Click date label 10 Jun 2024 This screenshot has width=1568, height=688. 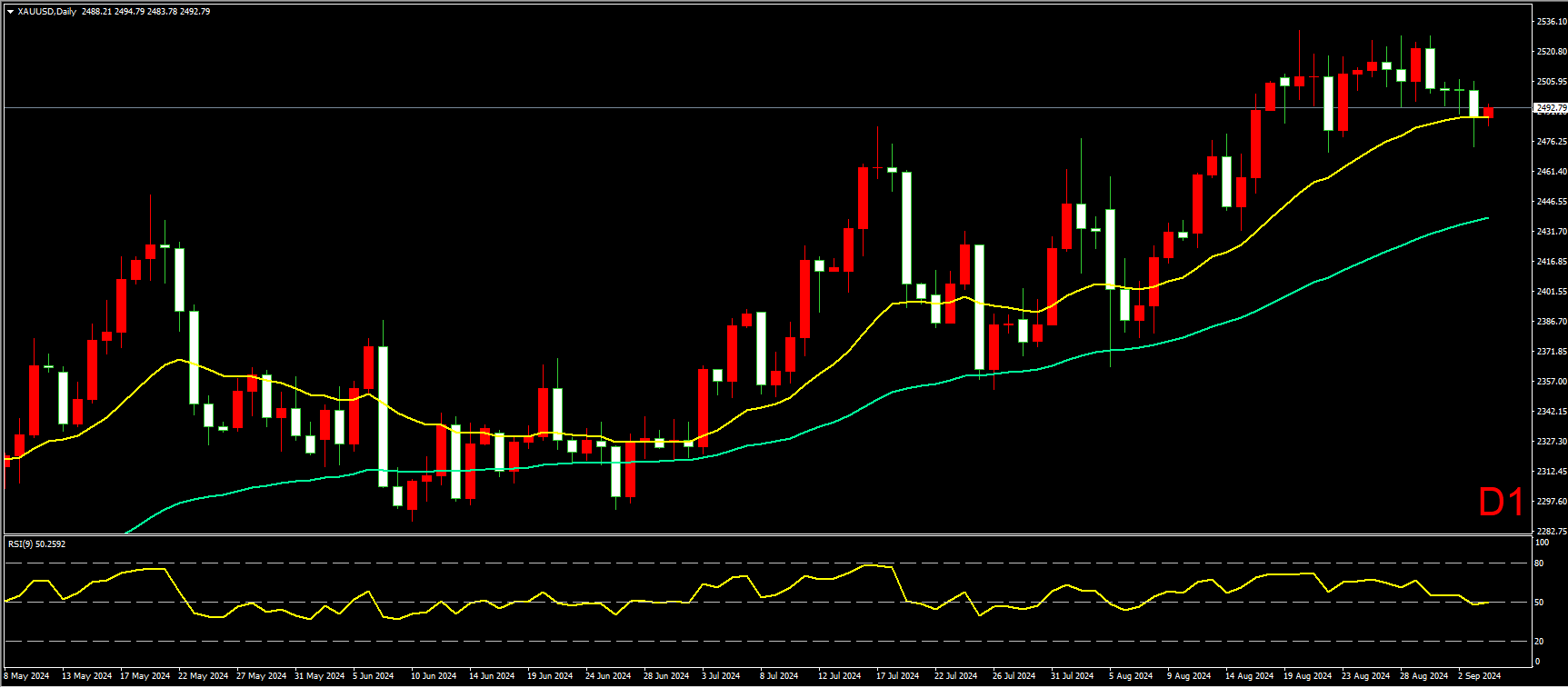[x=434, y=676]
